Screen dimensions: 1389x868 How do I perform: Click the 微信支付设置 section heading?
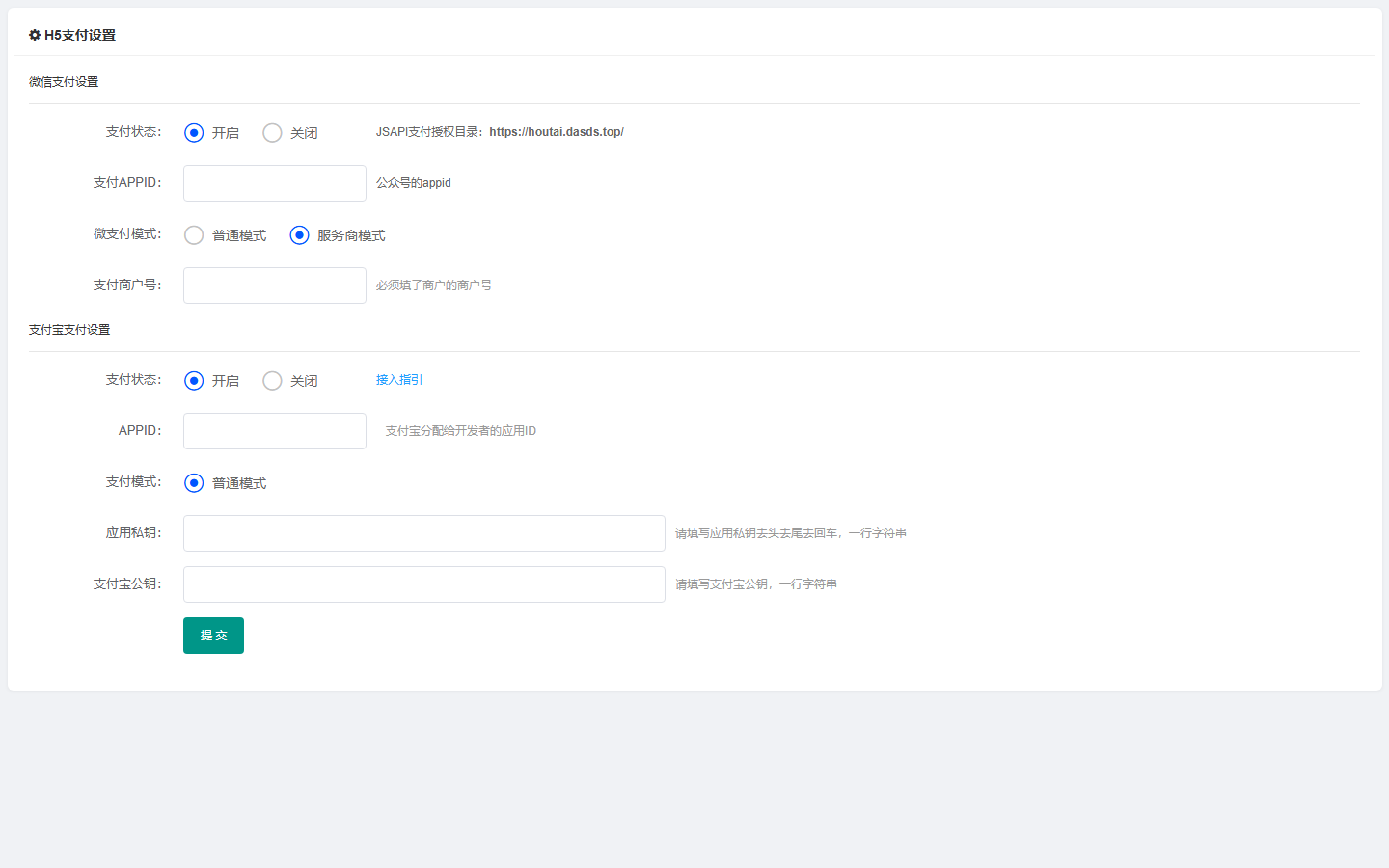pos(64,82)
